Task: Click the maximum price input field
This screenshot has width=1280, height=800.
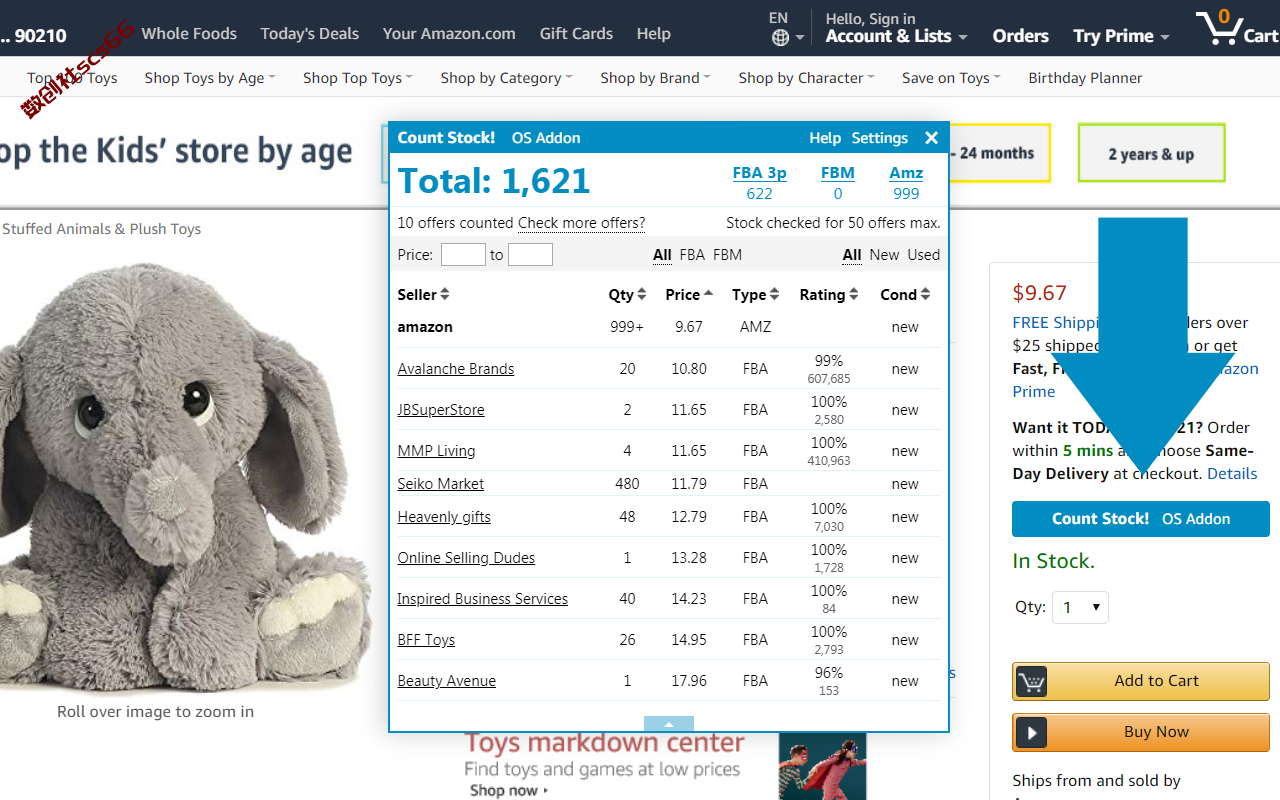Action: (x=530, y=255)
